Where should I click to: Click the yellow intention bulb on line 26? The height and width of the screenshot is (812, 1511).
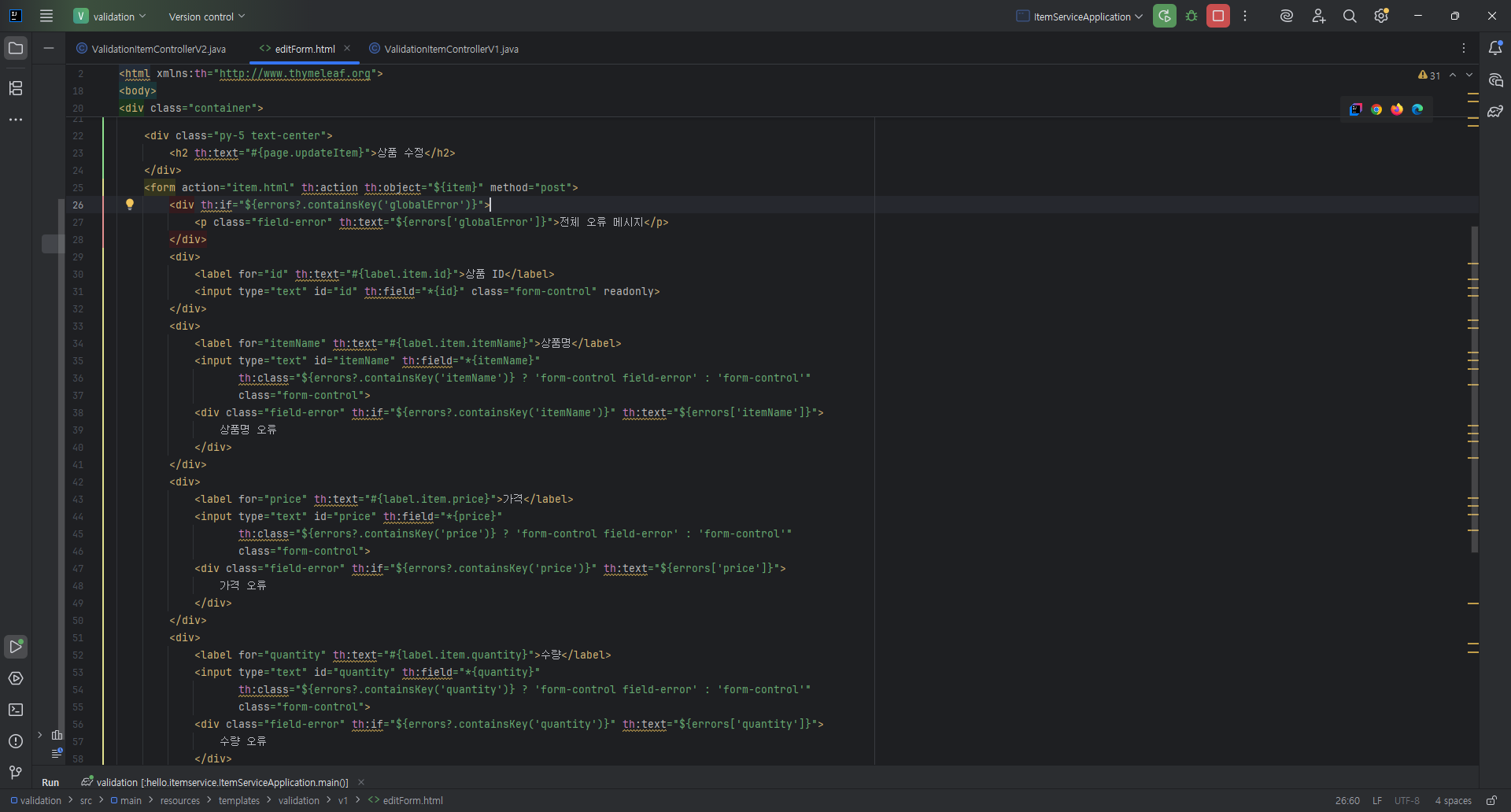[x=130, y=205]
